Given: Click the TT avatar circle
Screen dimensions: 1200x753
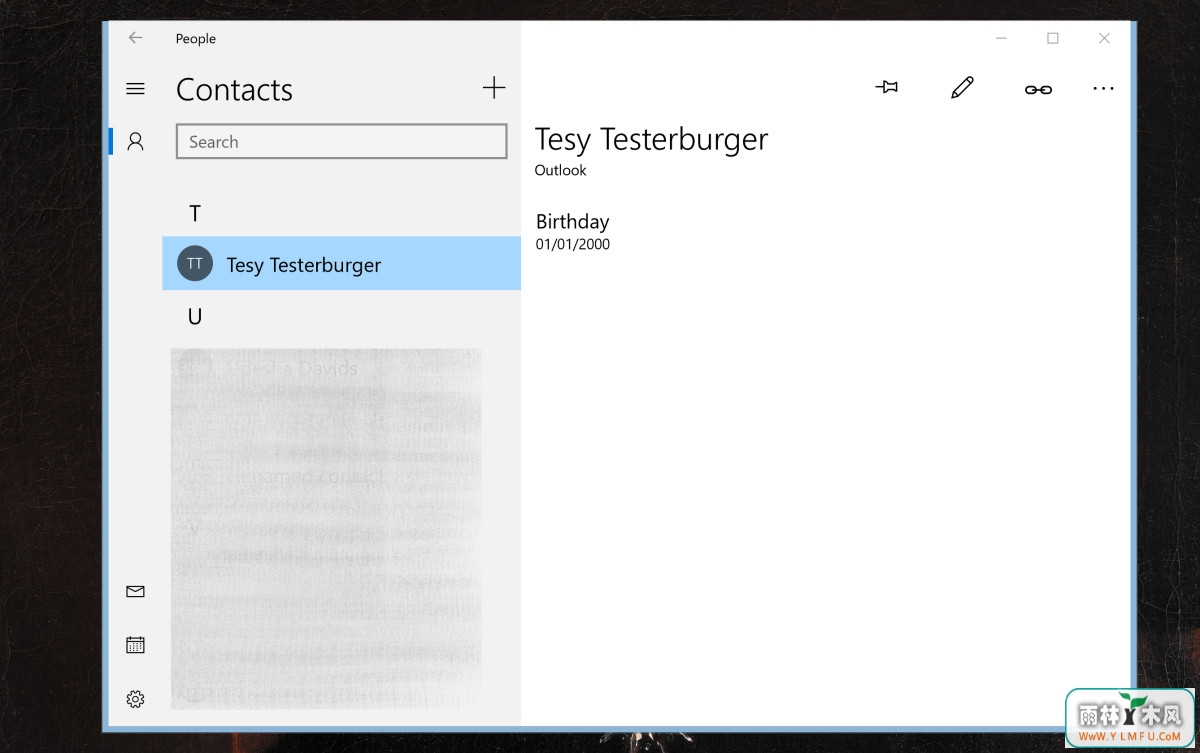Looking at the screenshot, I should tap(195, 264).
